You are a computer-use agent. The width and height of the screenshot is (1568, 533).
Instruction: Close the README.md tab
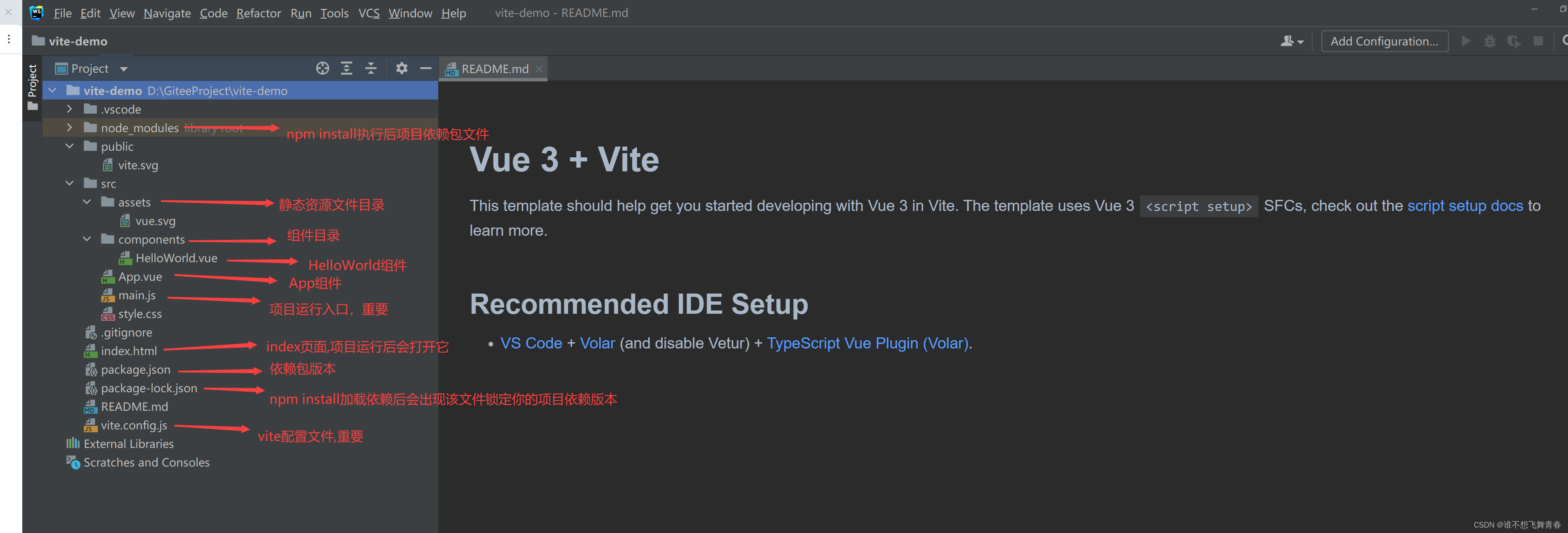(539, 69)
